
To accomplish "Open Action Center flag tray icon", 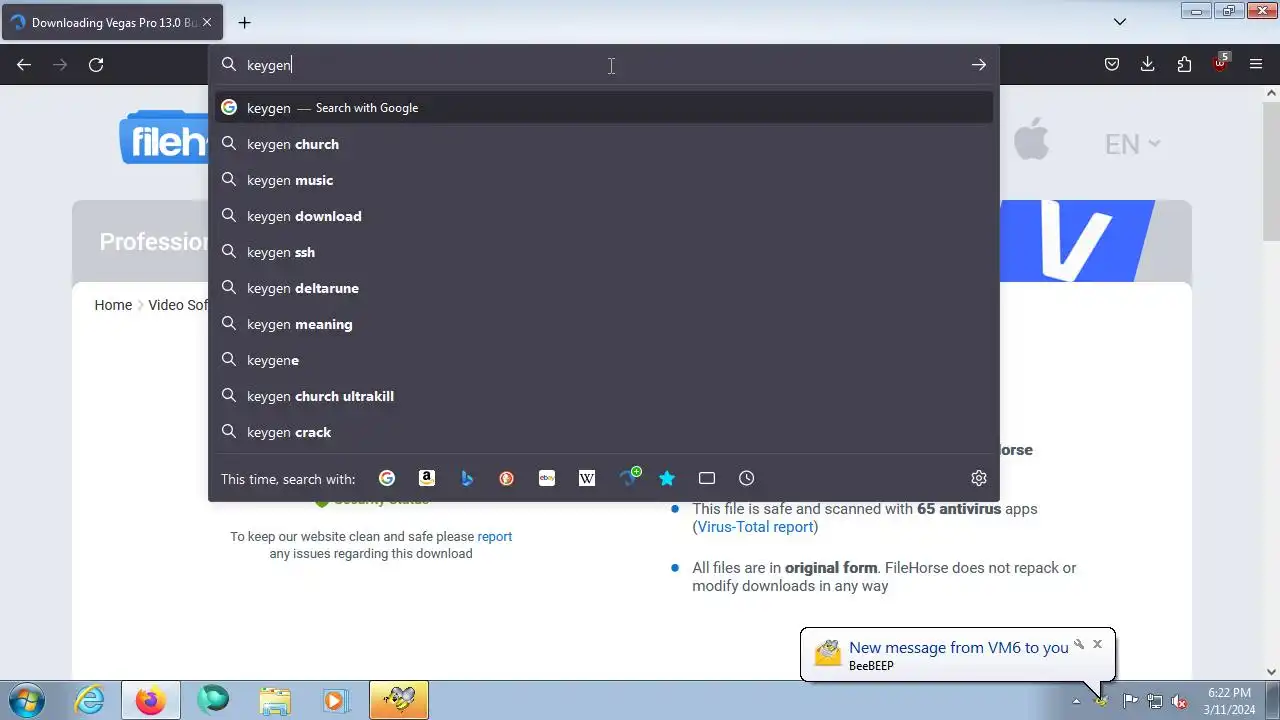I will pos(1130,701).
